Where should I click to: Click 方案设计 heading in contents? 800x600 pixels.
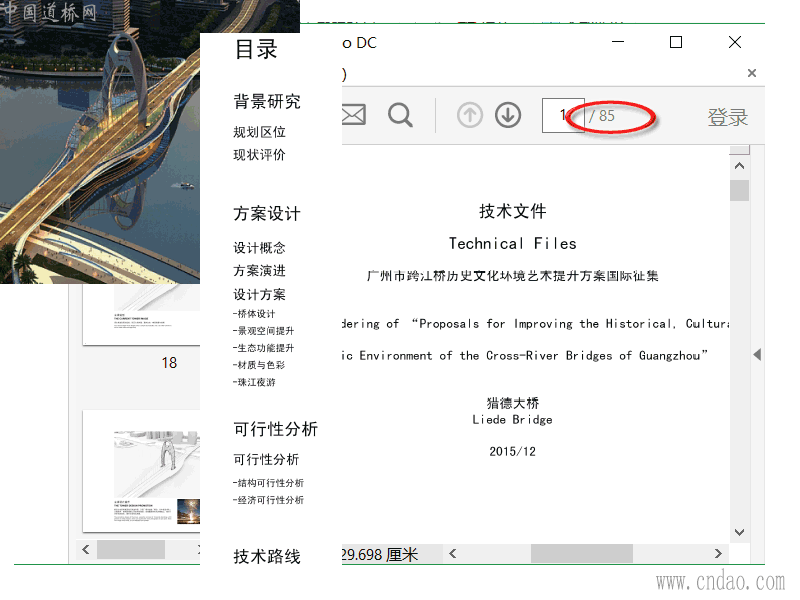[267, 214]
